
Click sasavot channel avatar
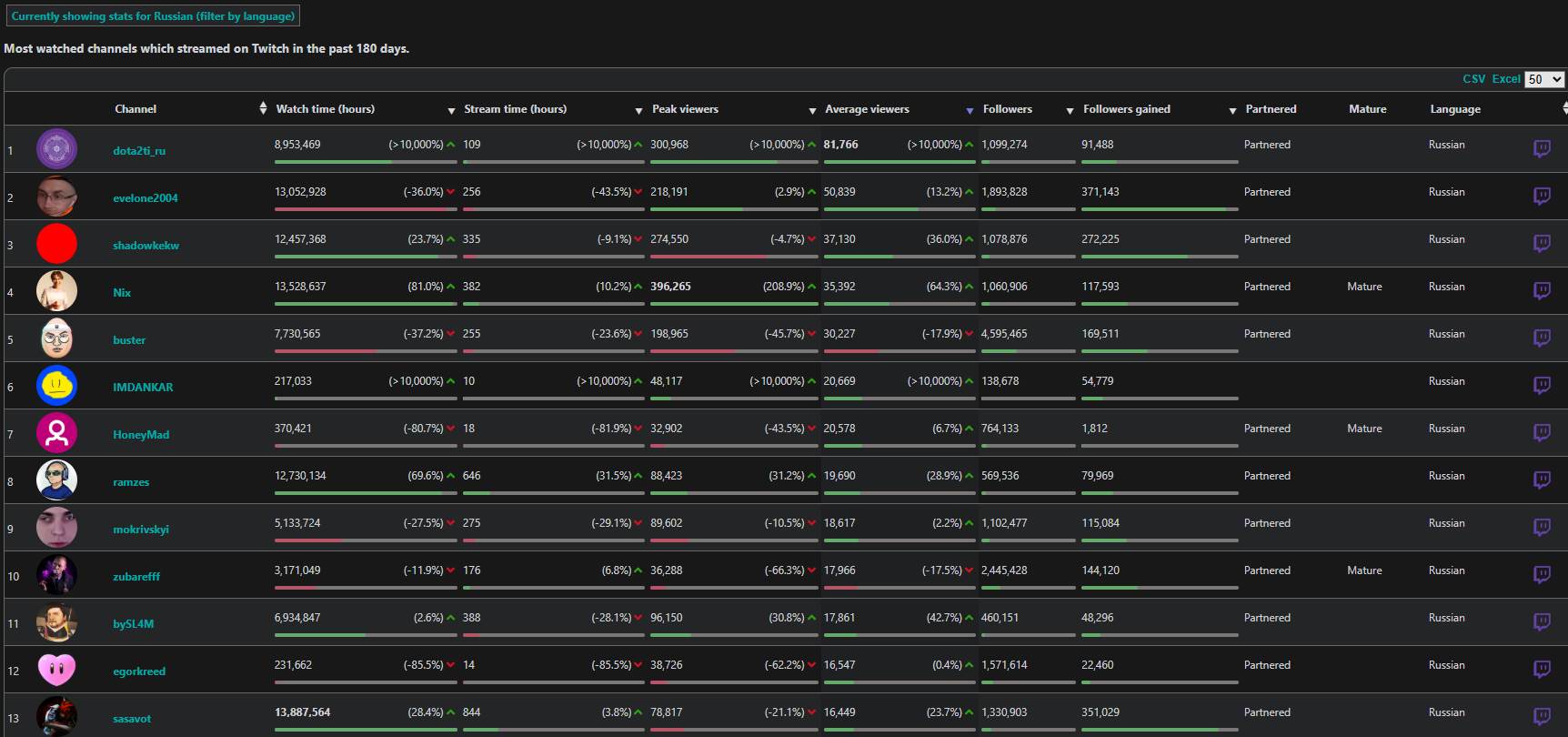click(56, 716)
